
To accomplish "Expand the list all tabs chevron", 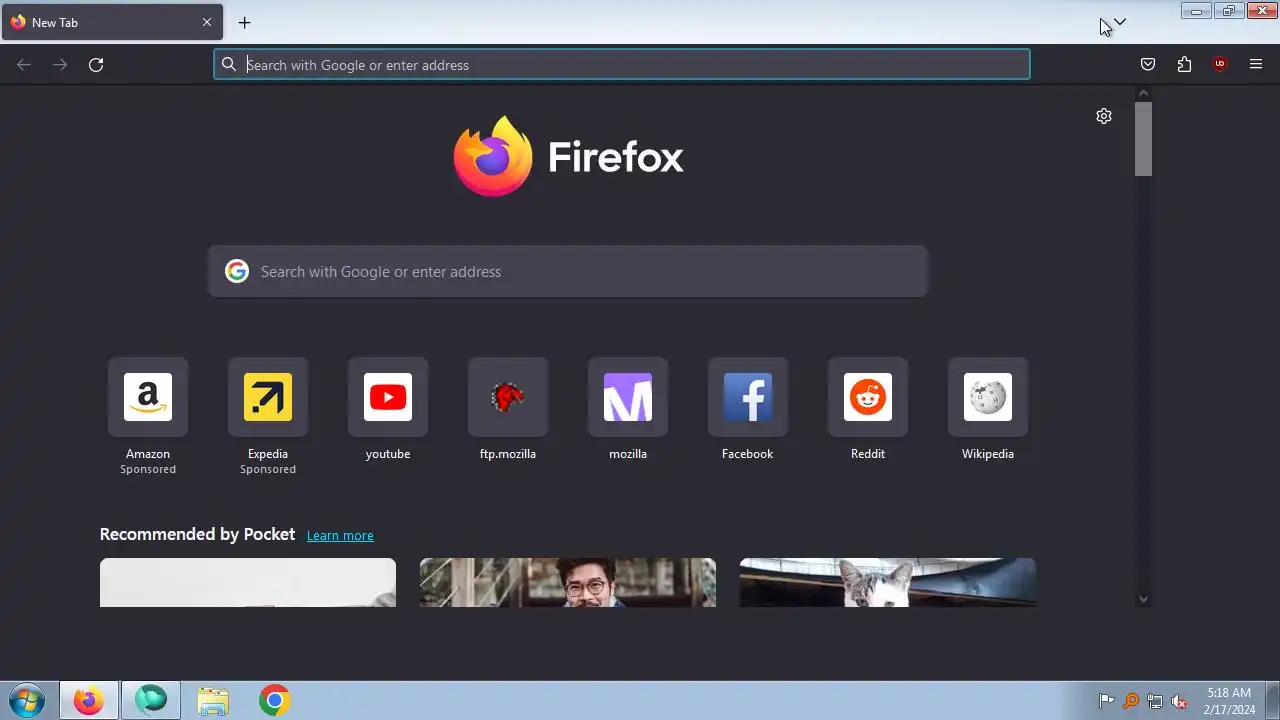I will coord(1120,22).
